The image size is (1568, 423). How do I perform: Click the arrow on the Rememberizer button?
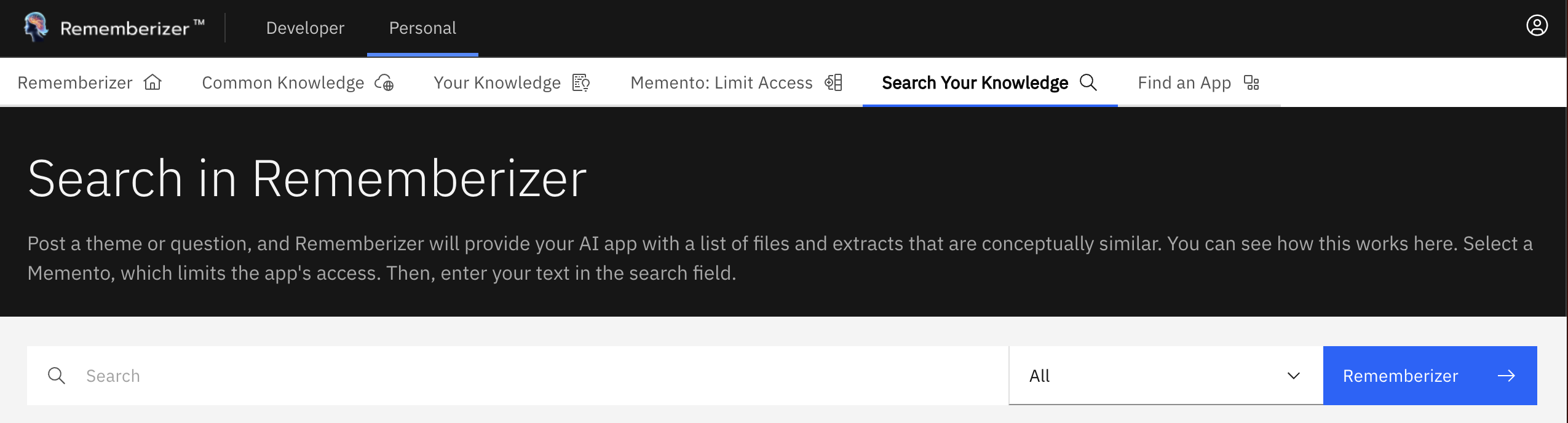point(1507,375)
